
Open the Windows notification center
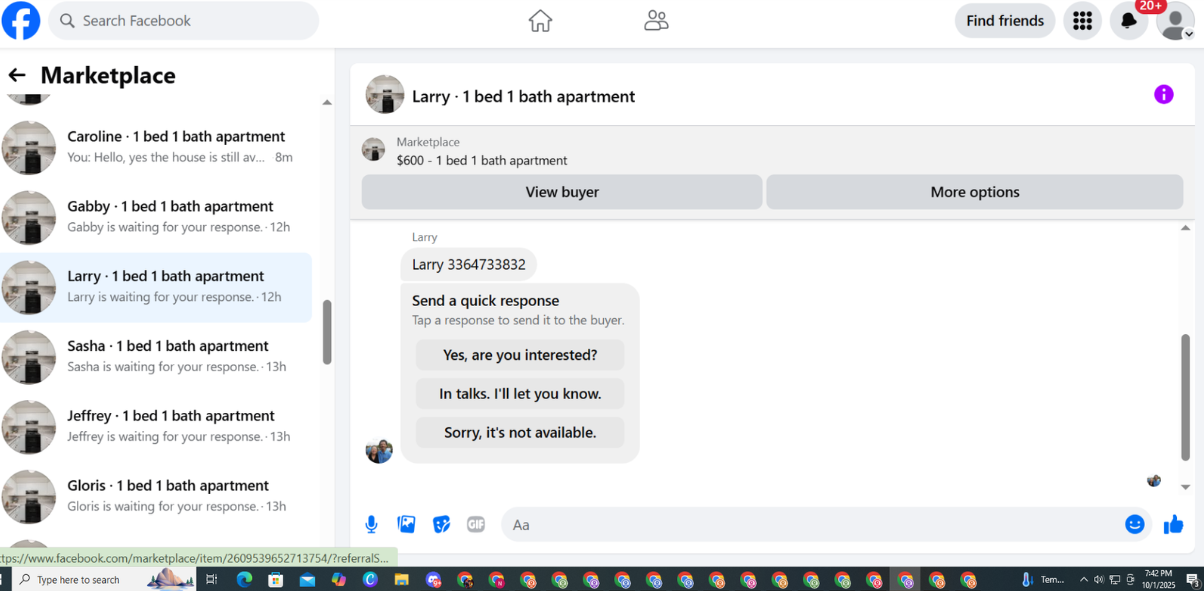tap(1192, 580)
